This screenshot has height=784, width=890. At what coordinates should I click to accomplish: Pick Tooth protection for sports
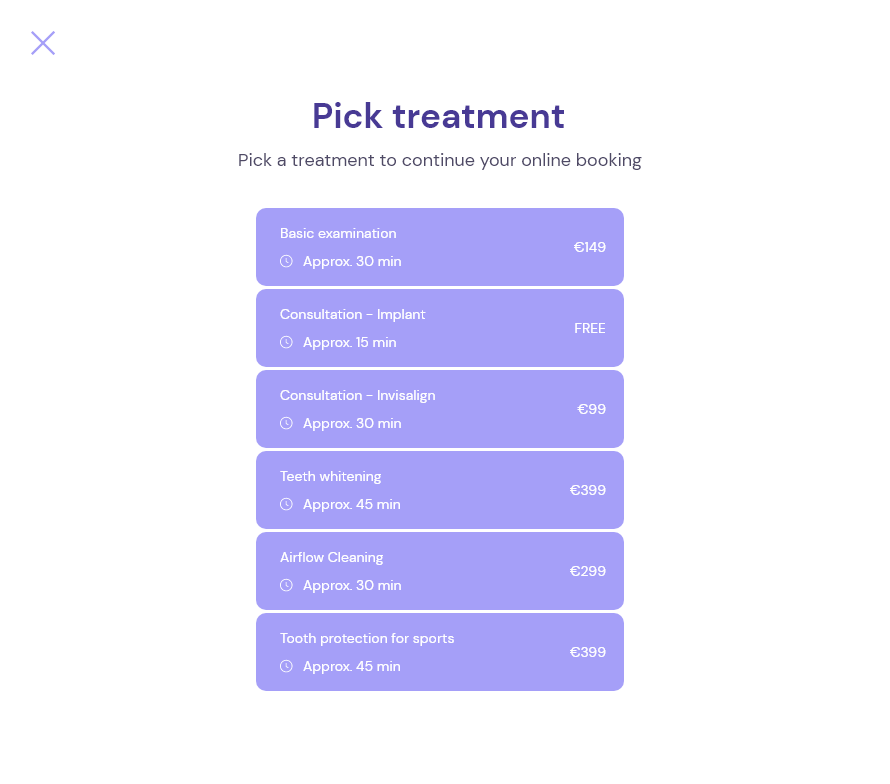(x=439, y=652)
